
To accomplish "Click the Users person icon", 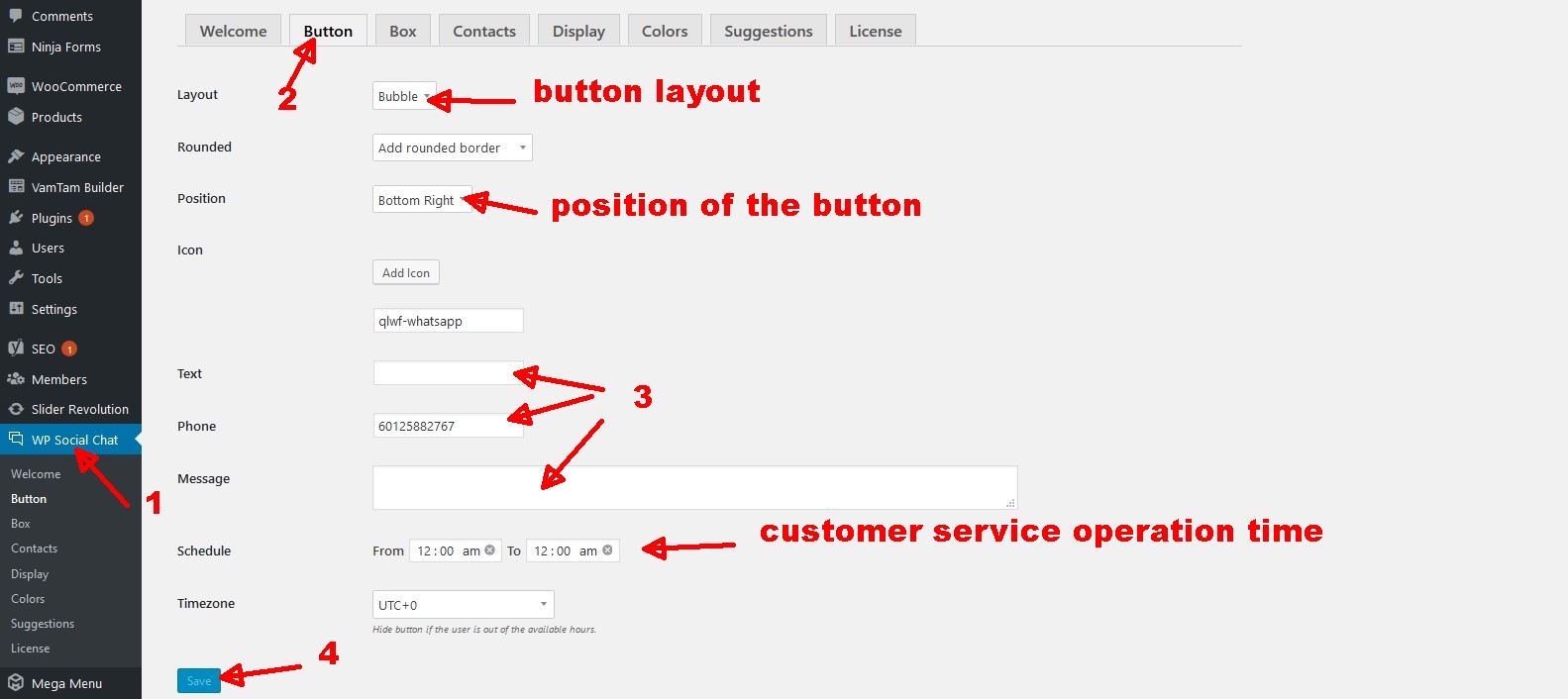I will (16, 248).
